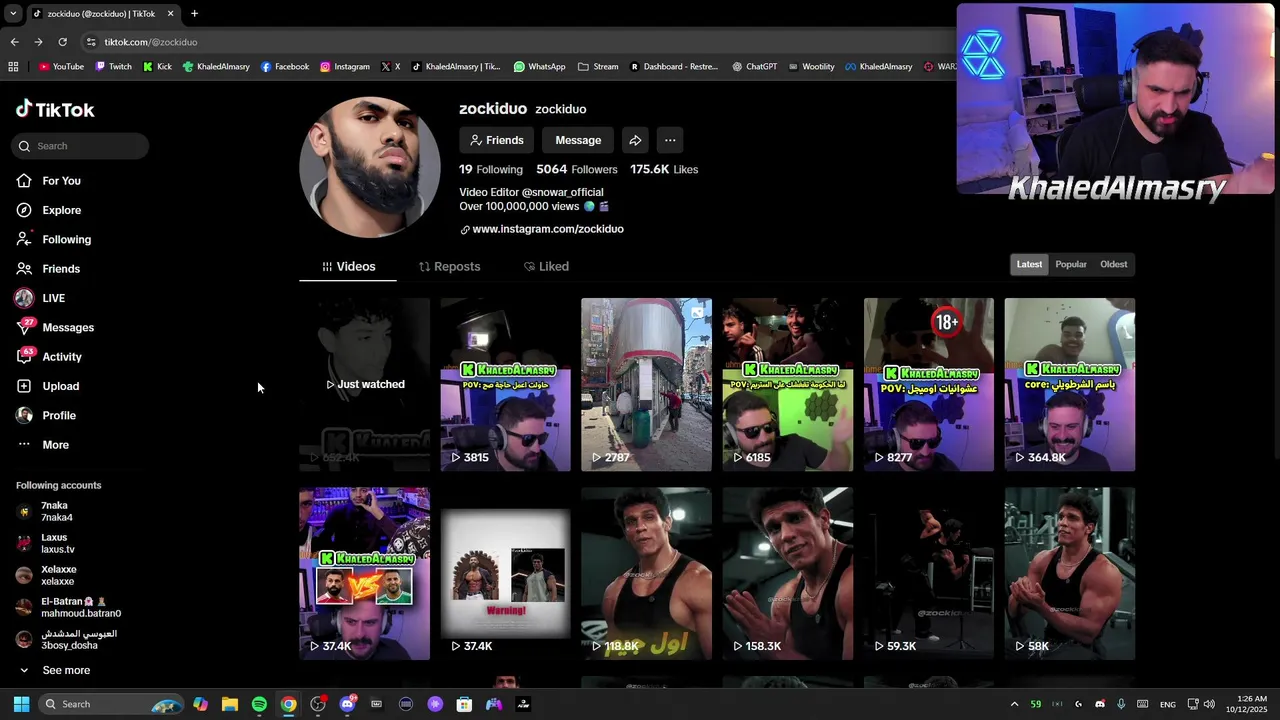Switch to the Liked tab
Screen dimensions: 1280x720
pyautogui.click(x=546, y=266)
